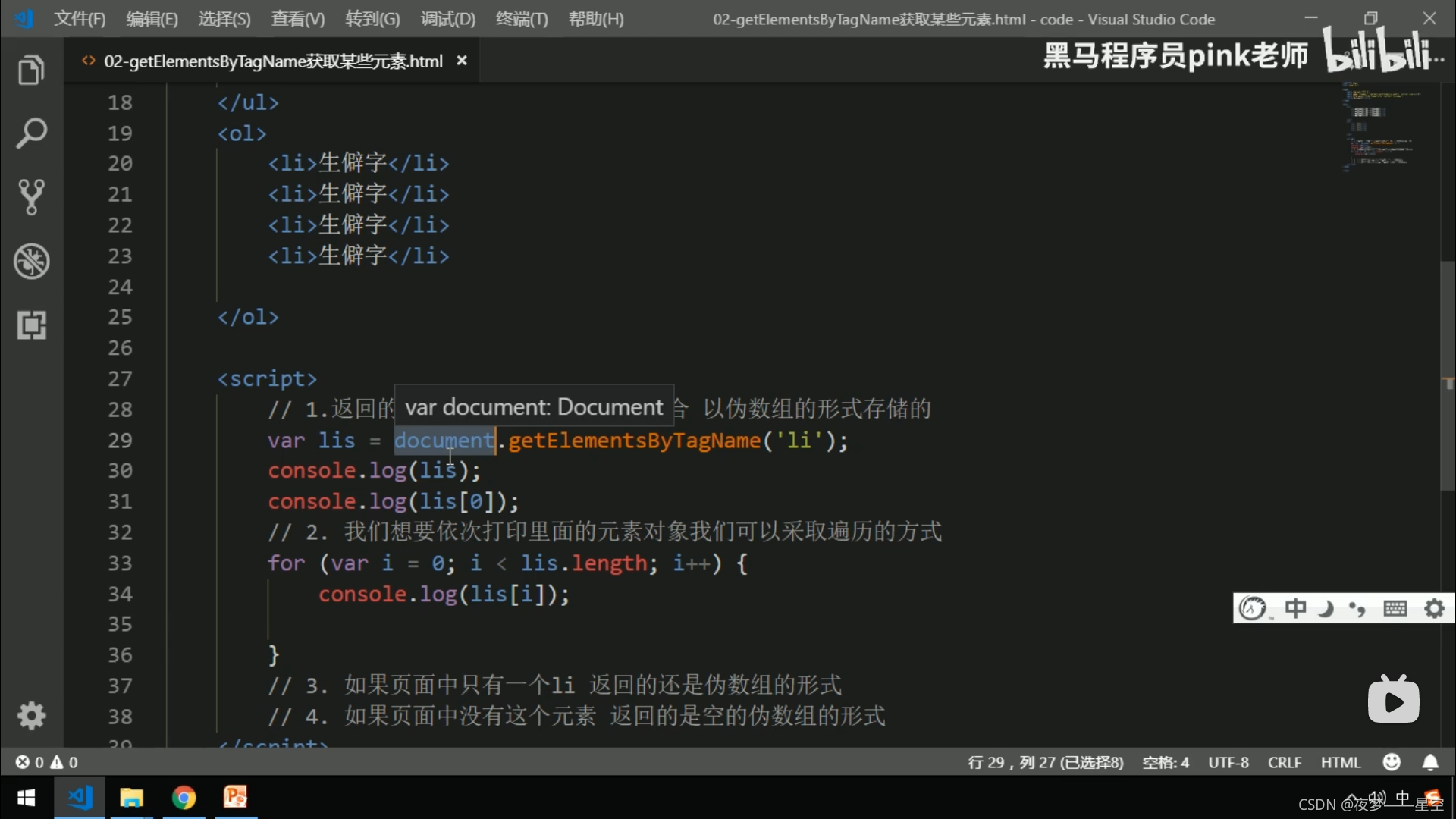Click the VS Code logo in title bar
This screenshot has width=1456, height=819.
[x=24, y=18]
